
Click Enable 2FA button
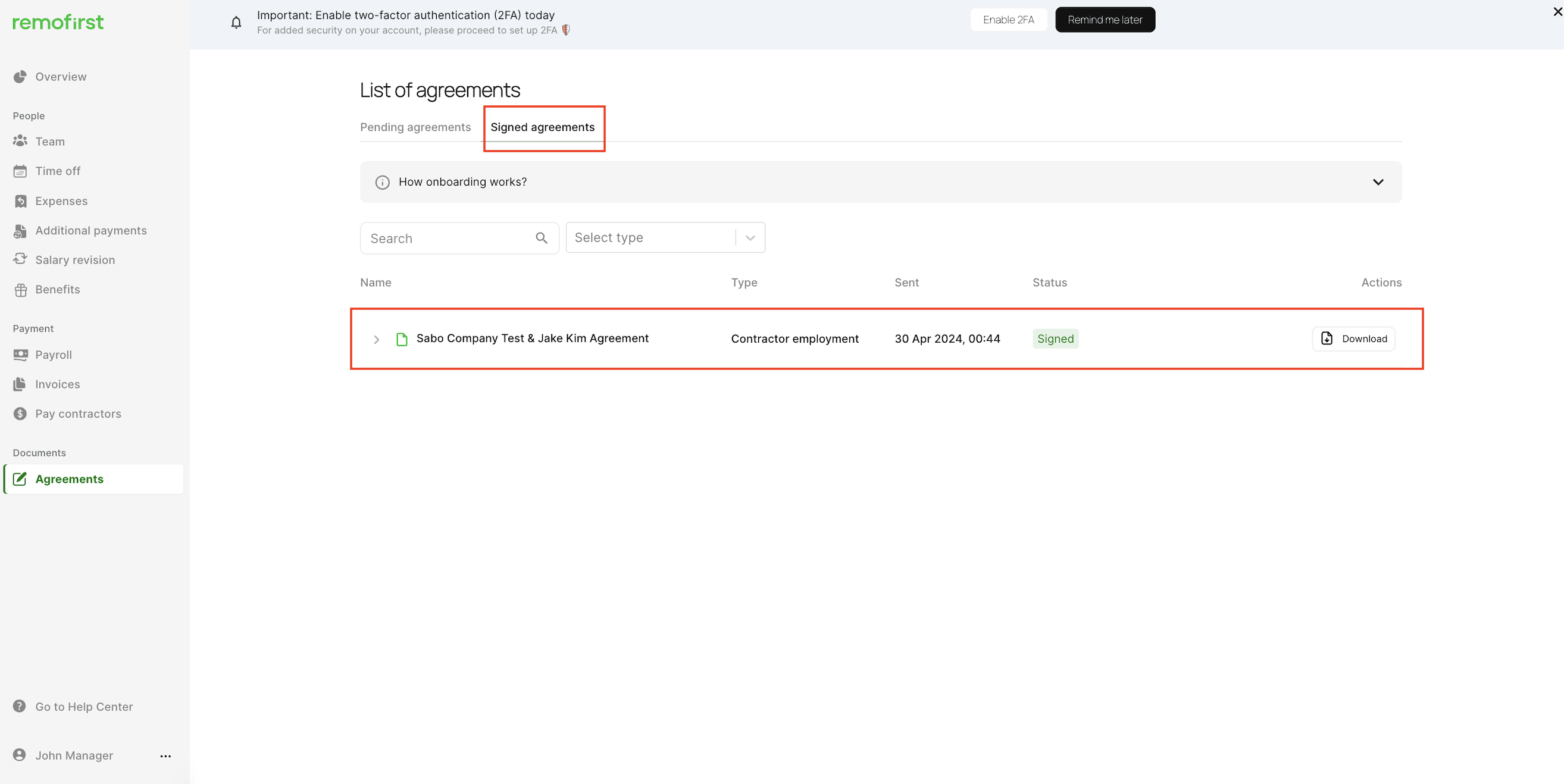[1008, 20]
